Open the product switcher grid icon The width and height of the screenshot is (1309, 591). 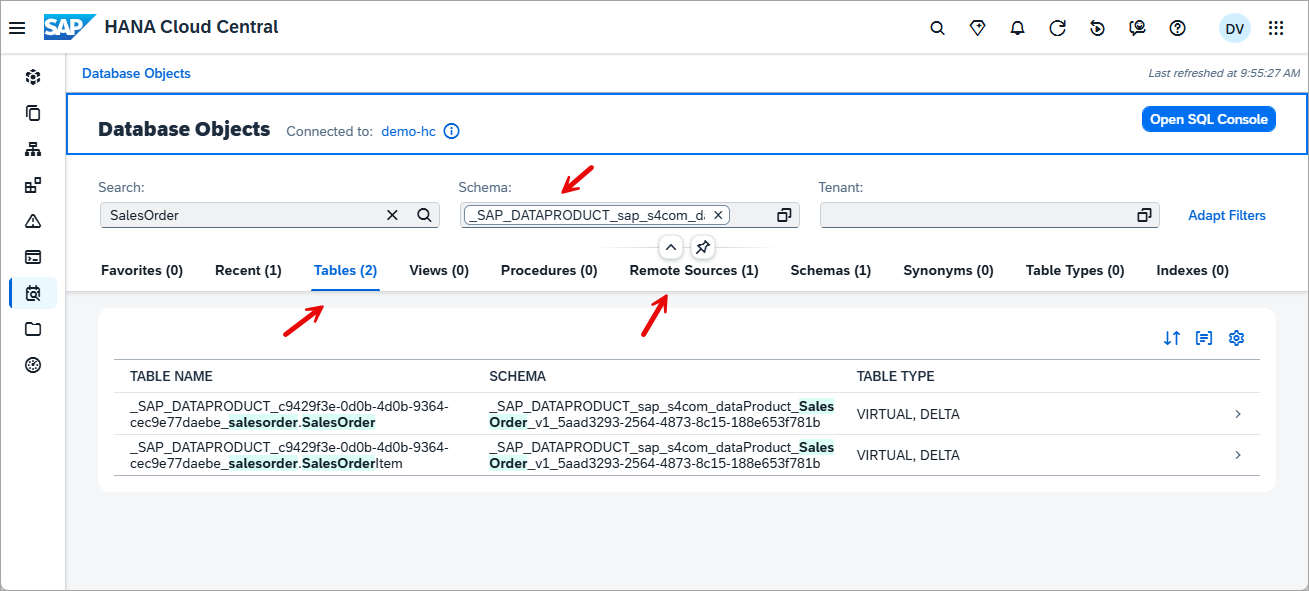tap(1276, 28)
